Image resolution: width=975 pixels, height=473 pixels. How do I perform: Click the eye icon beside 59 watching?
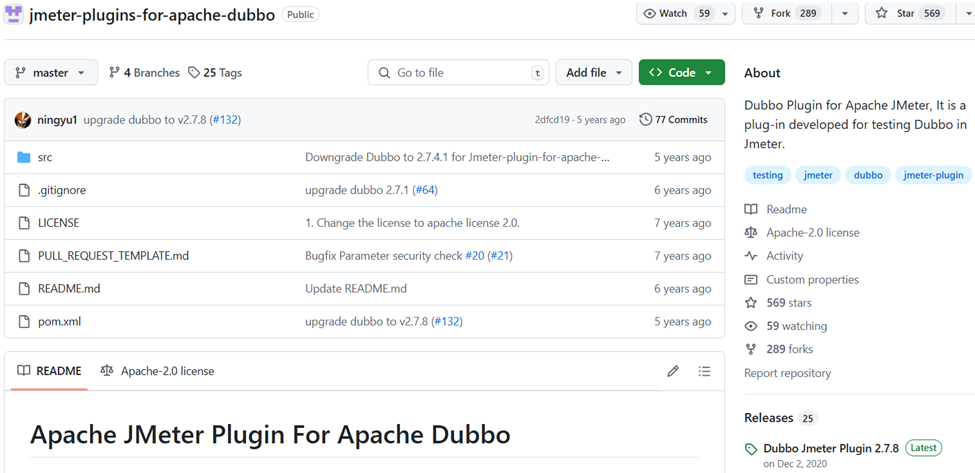click(x=751, y=326)
